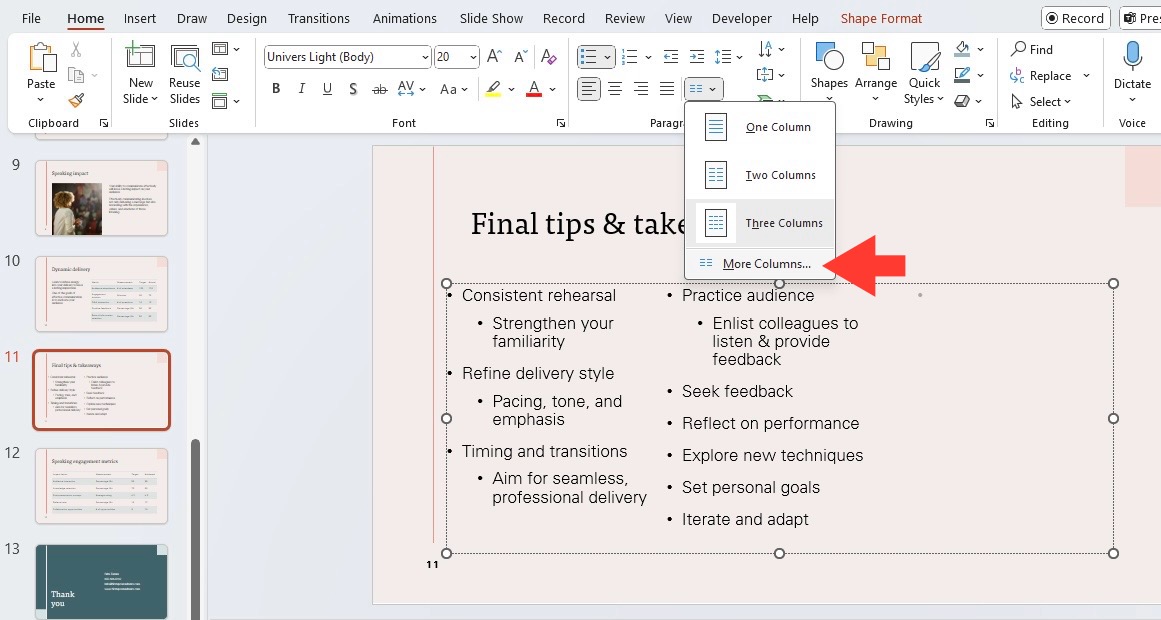Open the Text Direction menu

coord(771,50)
